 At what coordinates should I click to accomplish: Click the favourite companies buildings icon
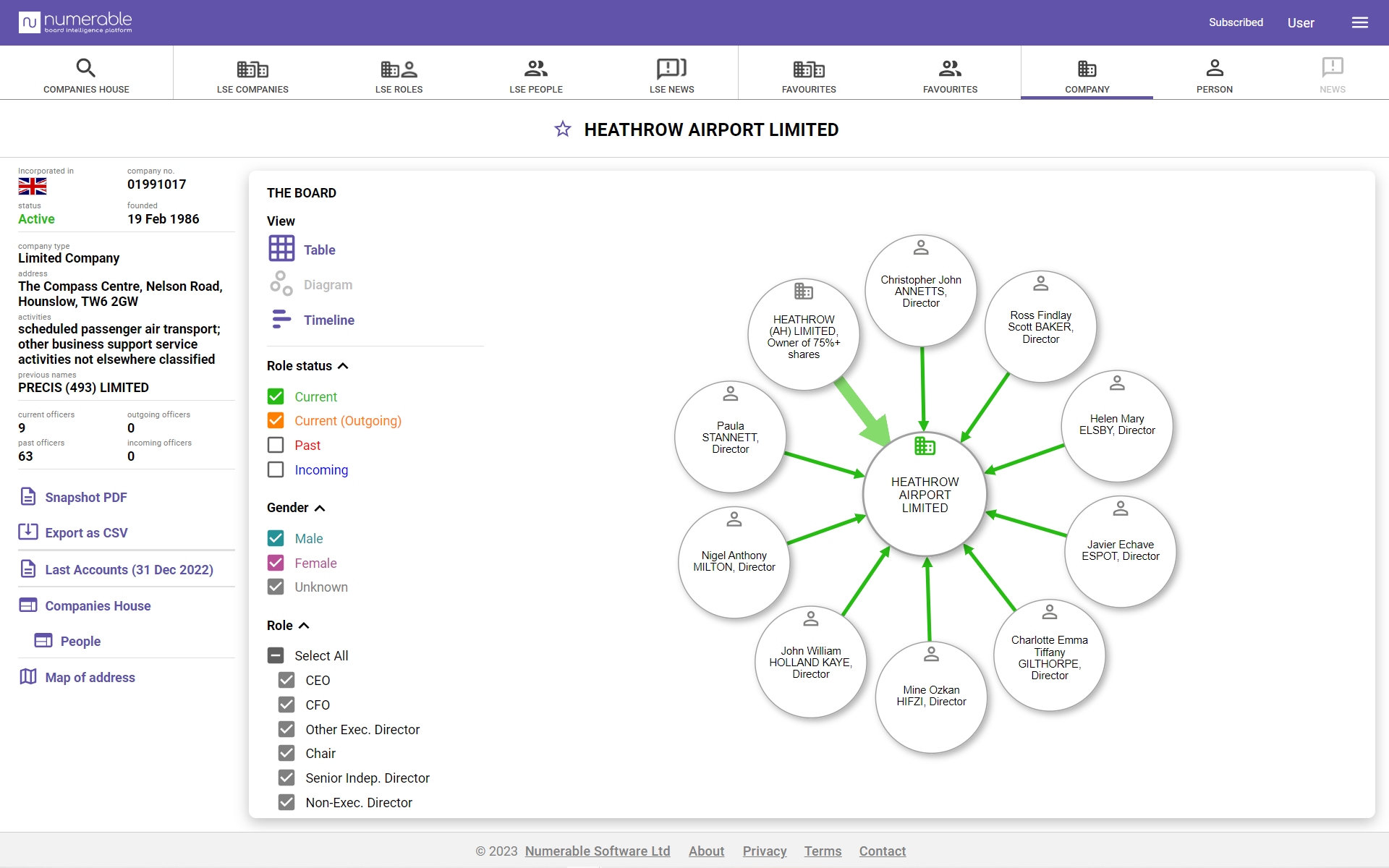[x=809, y=69]
